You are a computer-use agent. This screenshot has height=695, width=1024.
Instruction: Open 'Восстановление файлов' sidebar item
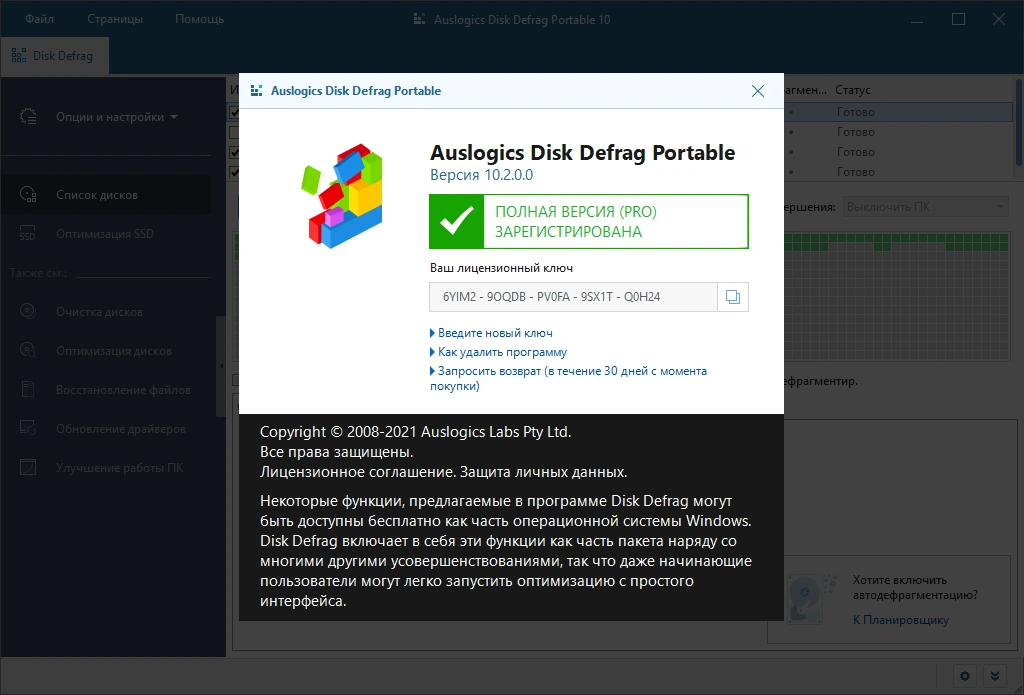[x=123, y=390]
